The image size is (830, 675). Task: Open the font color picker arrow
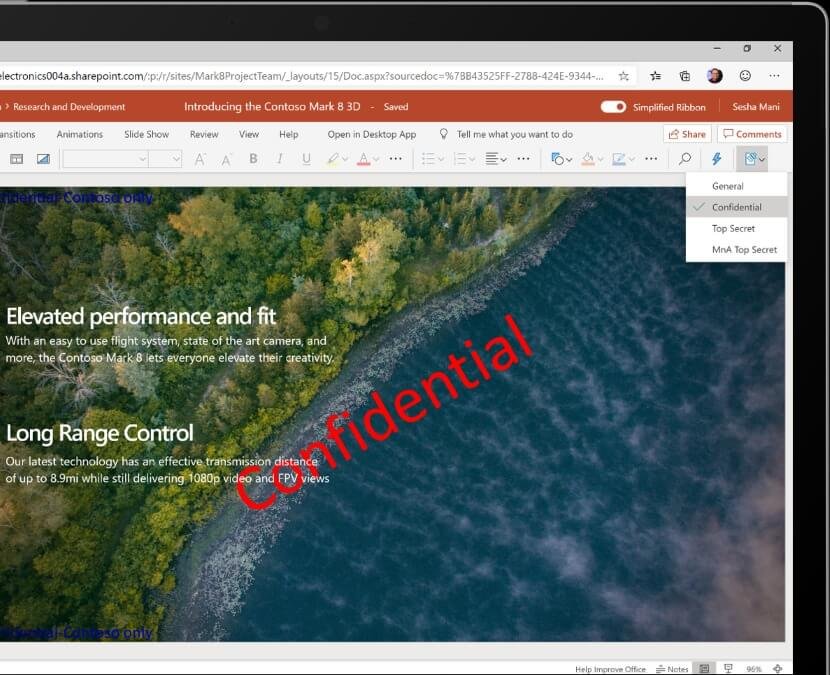[376, 159]
